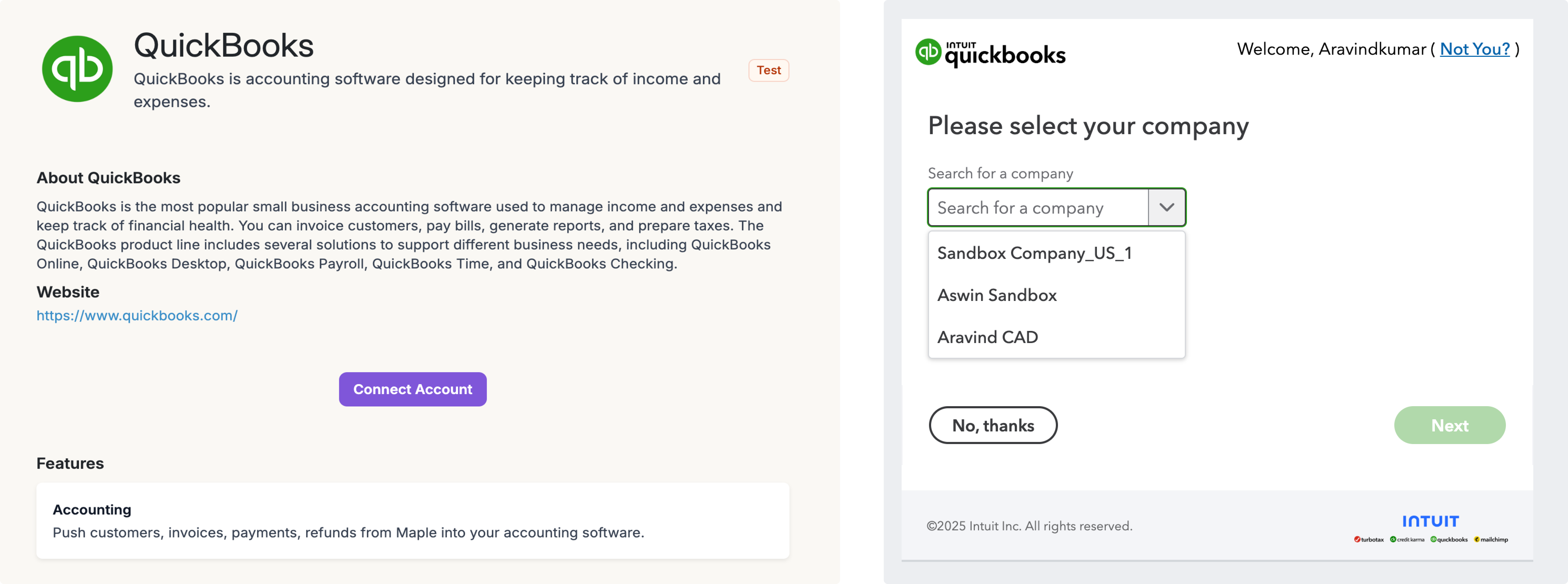The image size is (1568, 584).
Task: Click the Features section heading
Action: pyautogui.click(x=70, y=464)
